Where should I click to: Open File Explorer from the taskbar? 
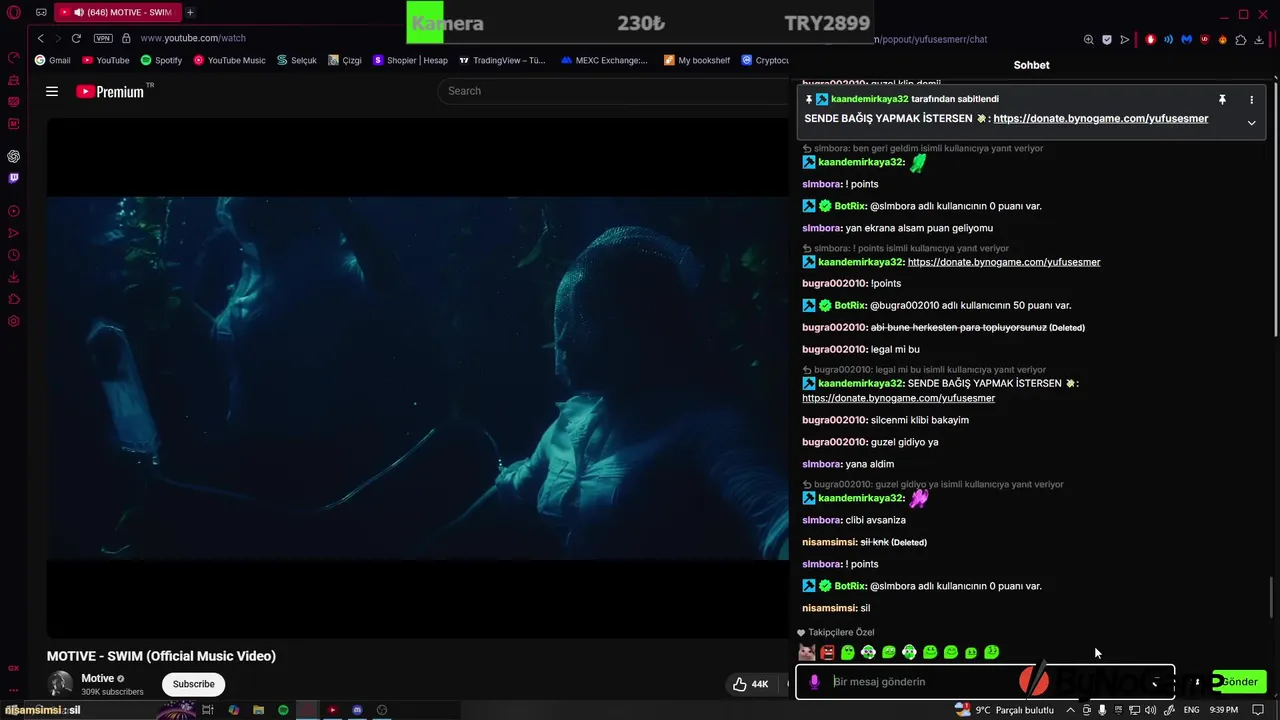[x=258, y=710]
